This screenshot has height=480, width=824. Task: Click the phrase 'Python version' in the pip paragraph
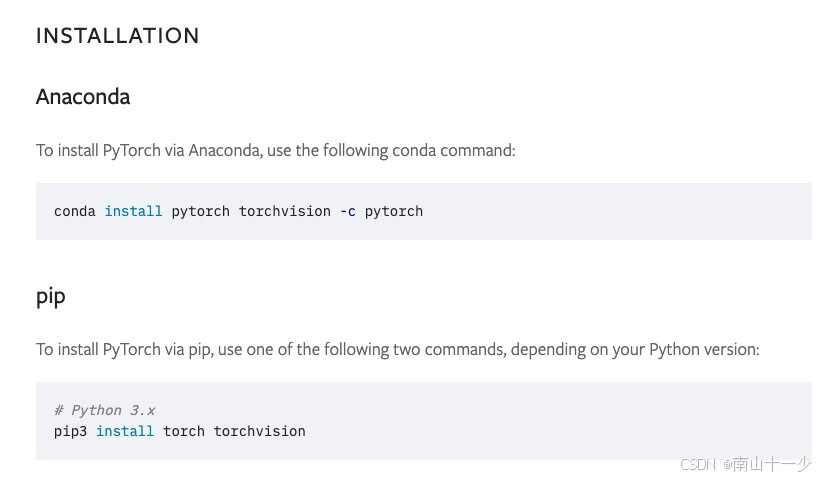click(703, 350)
